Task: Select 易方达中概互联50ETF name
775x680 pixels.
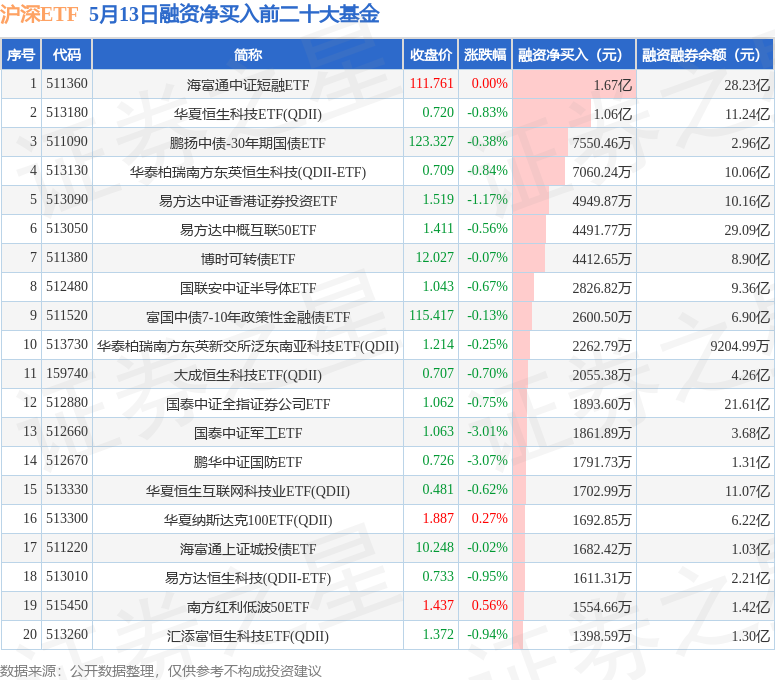Action: coord(248,231)
